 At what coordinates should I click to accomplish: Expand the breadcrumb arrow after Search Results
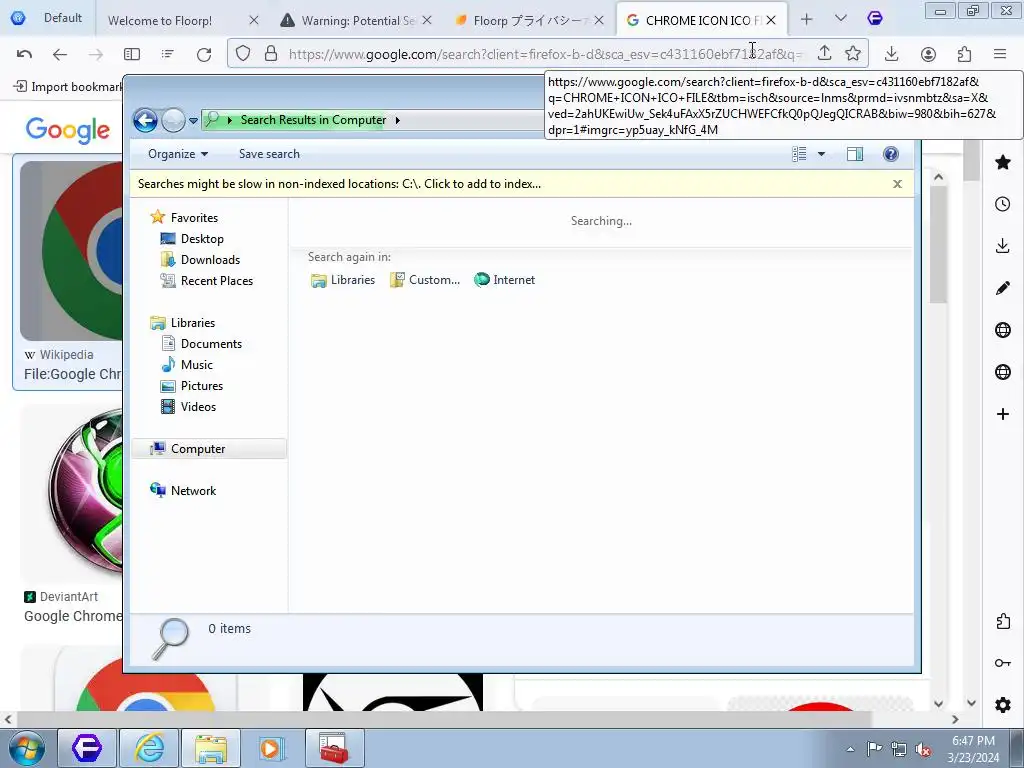click(x=397, y=120)
